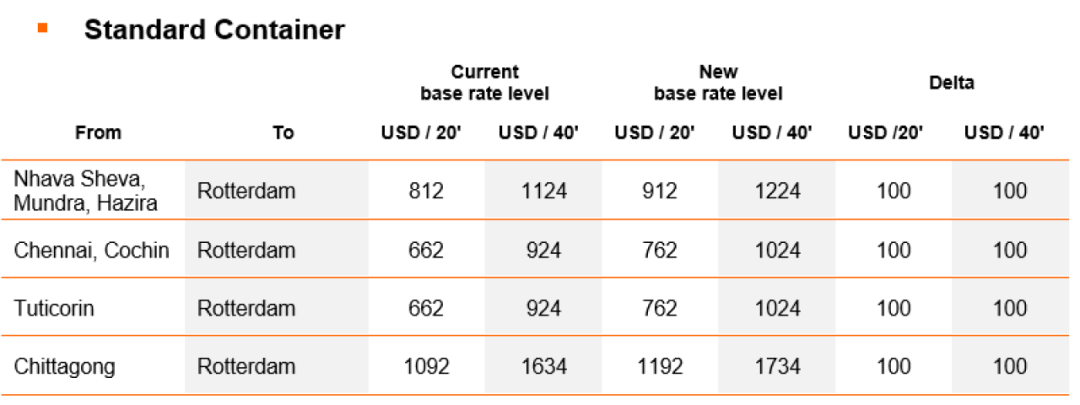Viewport: 1080px width, 405px height.
Task: Click the 1092 Chittagong current rate
Action: [x=426, y=366]
